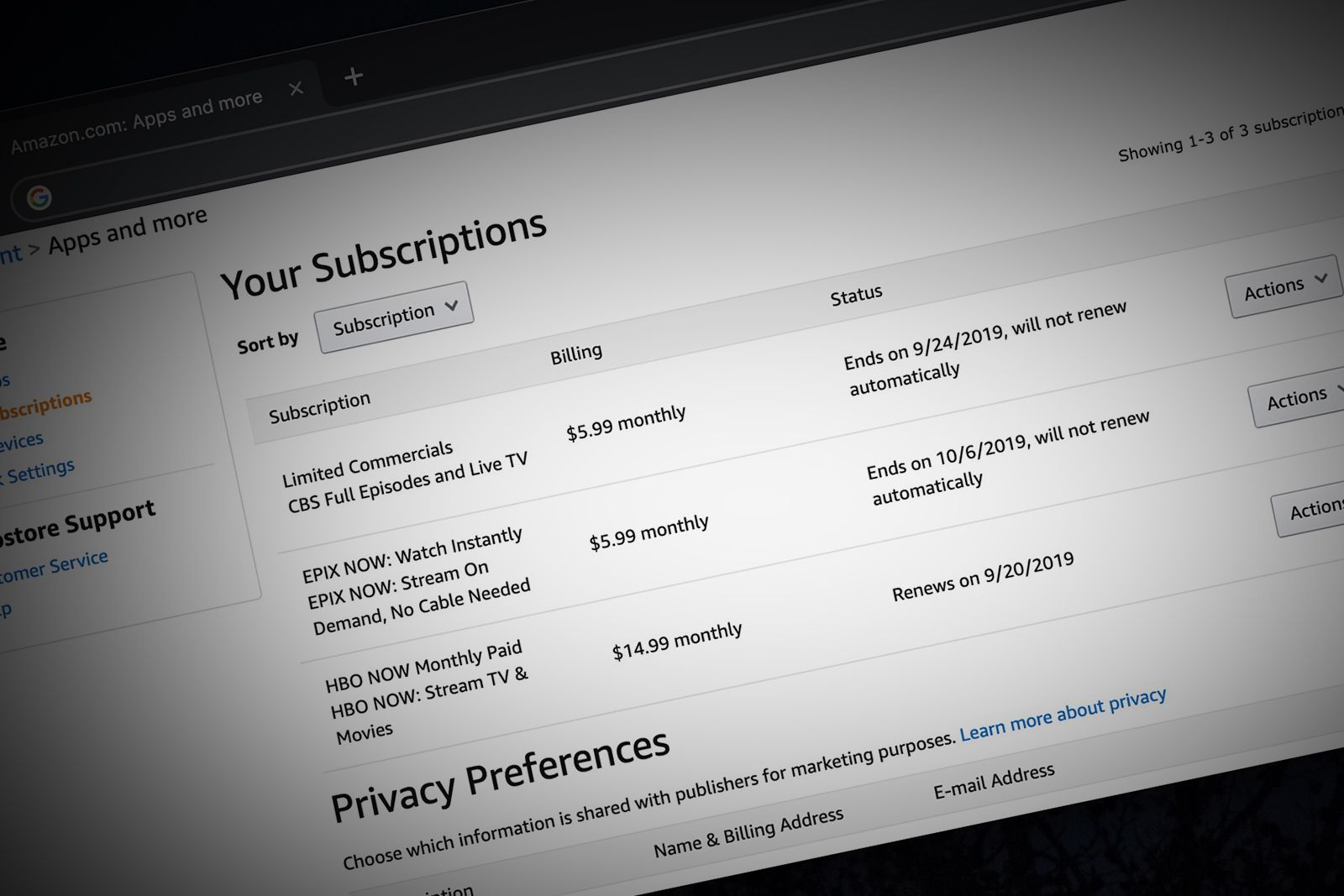The width and height of the screenshot is (1344, 896).
Task: Select Limited Commercials subscription name
Action: pyautogui.click(x=367, y=464)
